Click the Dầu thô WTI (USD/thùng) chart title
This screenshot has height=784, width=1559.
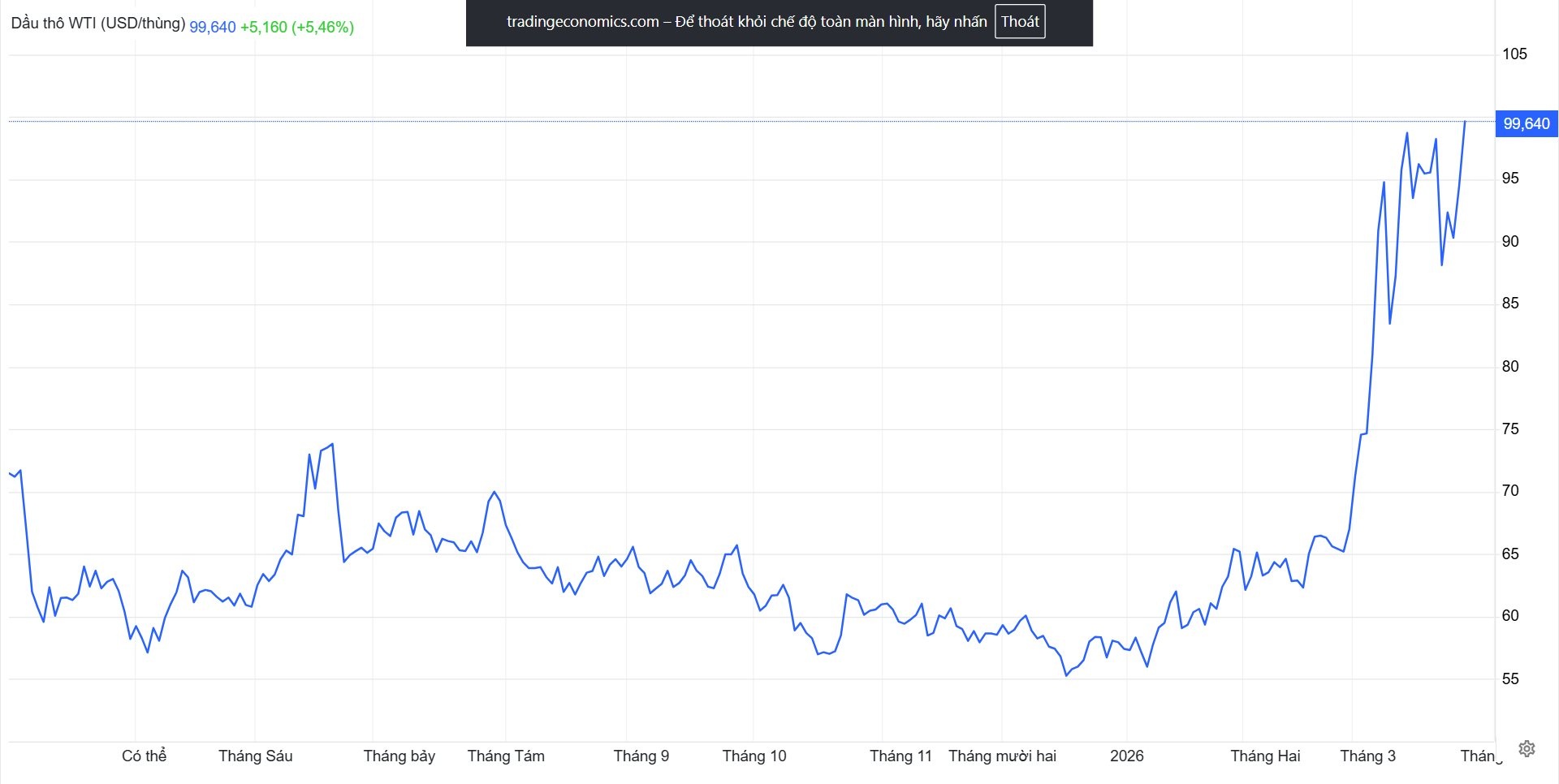tap(97, 24)
